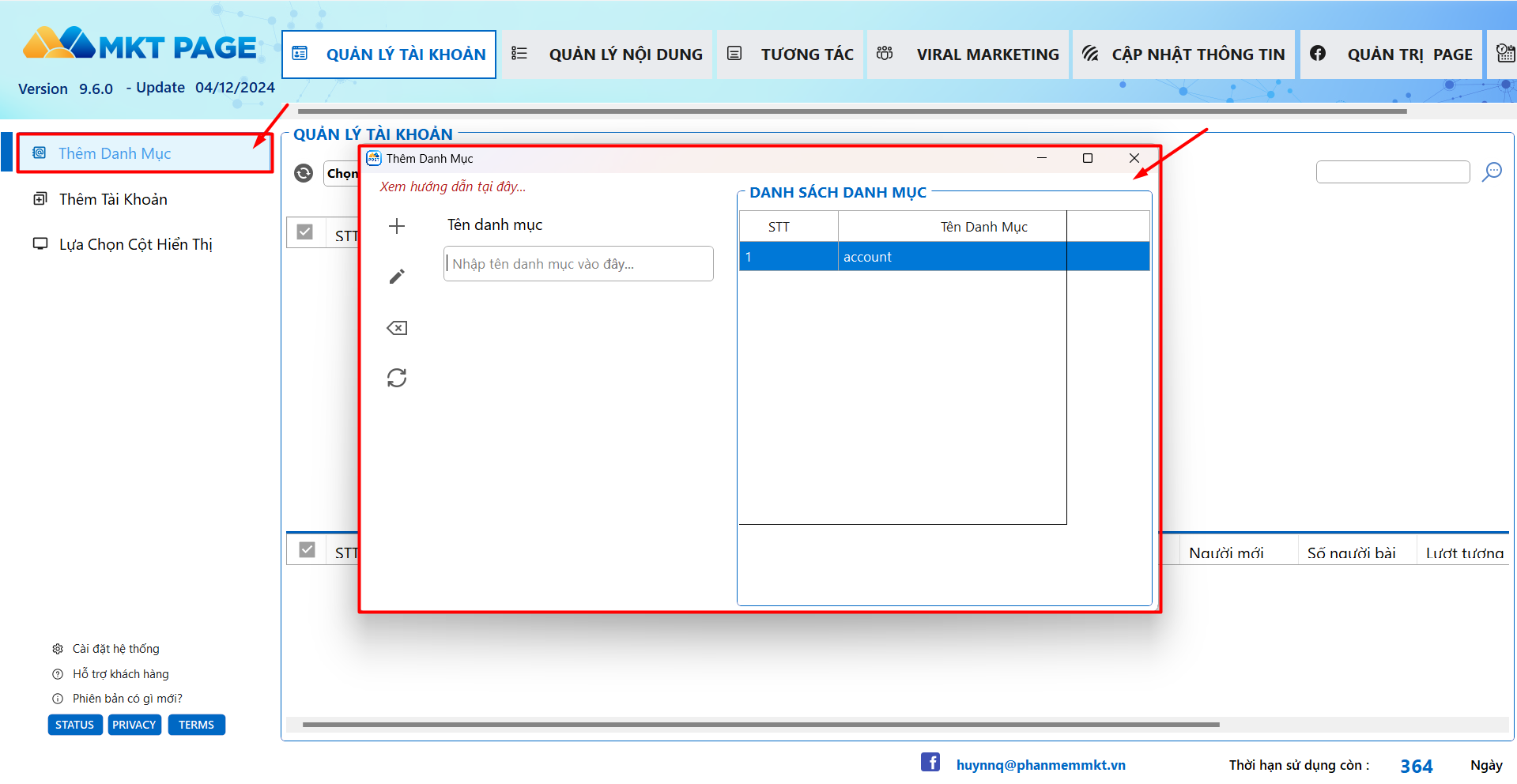Open the huynnq@phanmemmkt.vn link
This screenshot has height=784, width=1517.
(x=1040, y=765)
